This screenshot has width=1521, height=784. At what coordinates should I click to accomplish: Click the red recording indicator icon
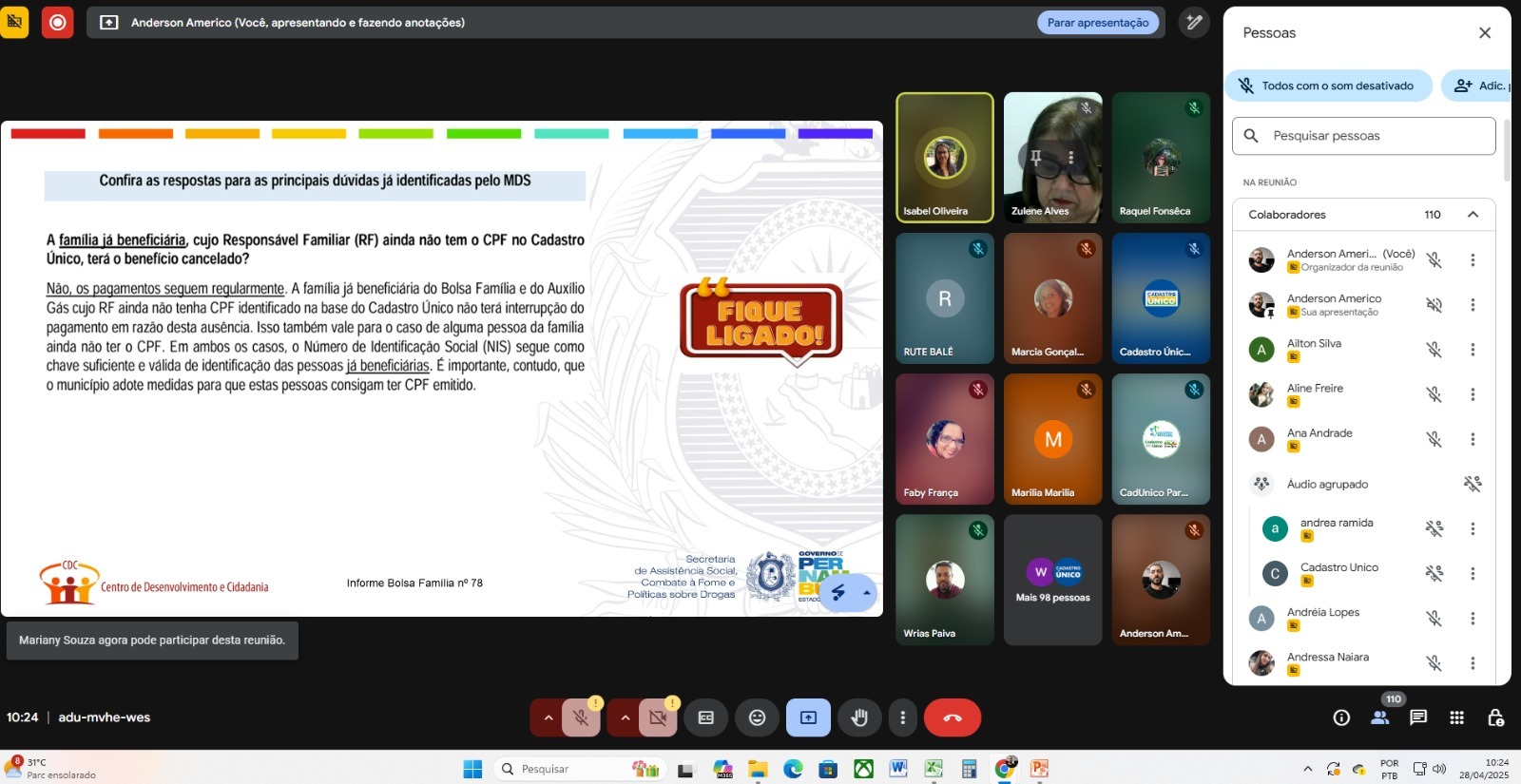58,22
